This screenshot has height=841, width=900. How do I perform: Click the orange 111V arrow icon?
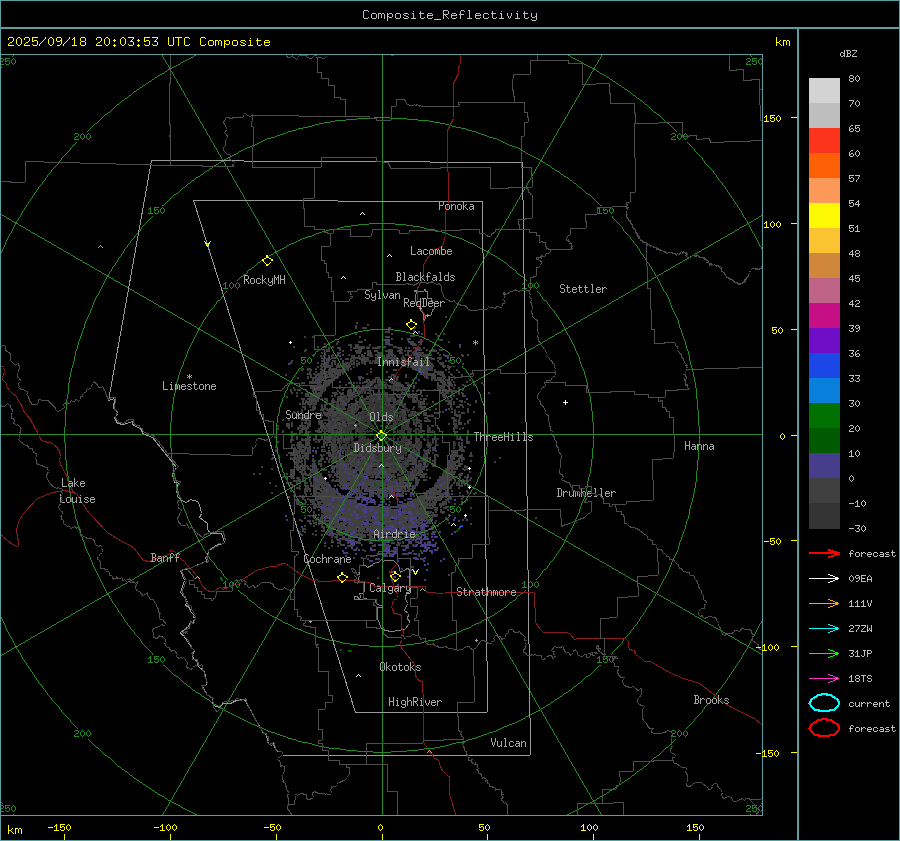(824, 603)
